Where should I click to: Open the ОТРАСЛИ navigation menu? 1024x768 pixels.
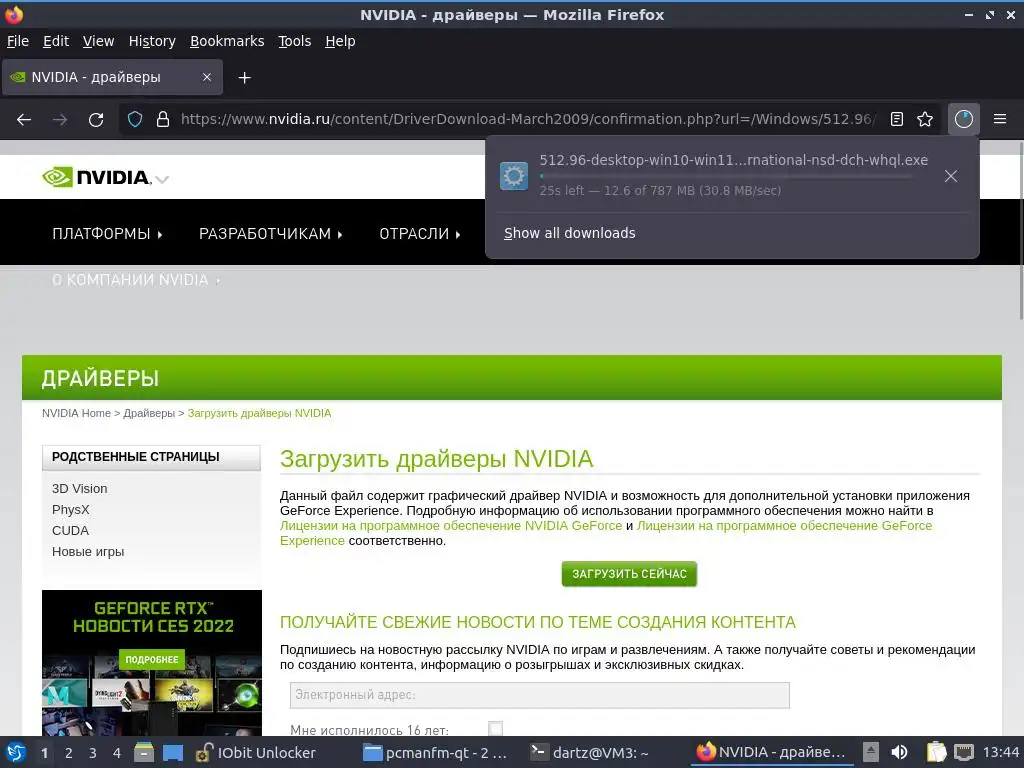click(420, 234)
